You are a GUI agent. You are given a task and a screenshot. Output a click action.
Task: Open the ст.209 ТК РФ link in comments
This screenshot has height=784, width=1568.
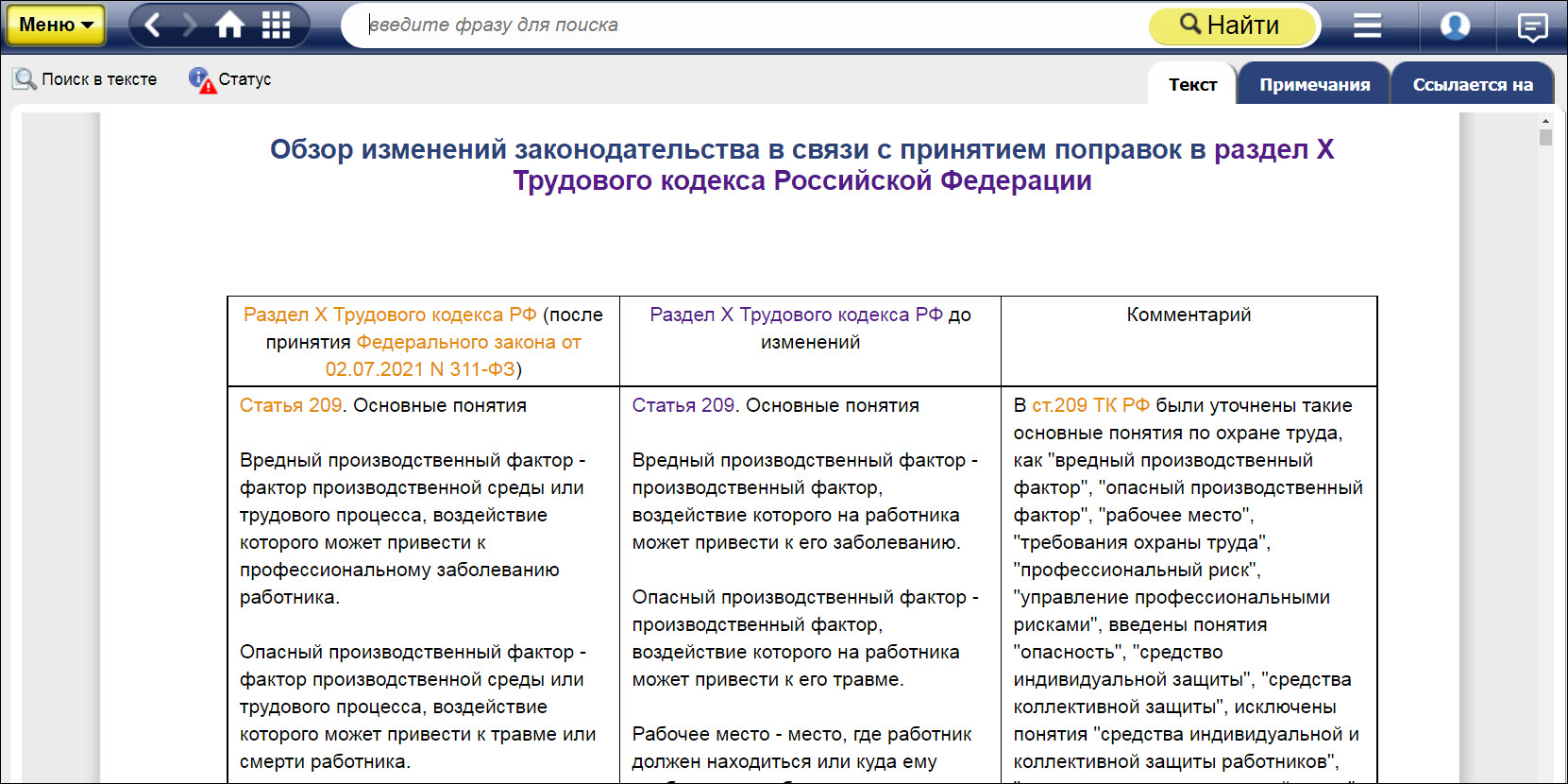1090,405
